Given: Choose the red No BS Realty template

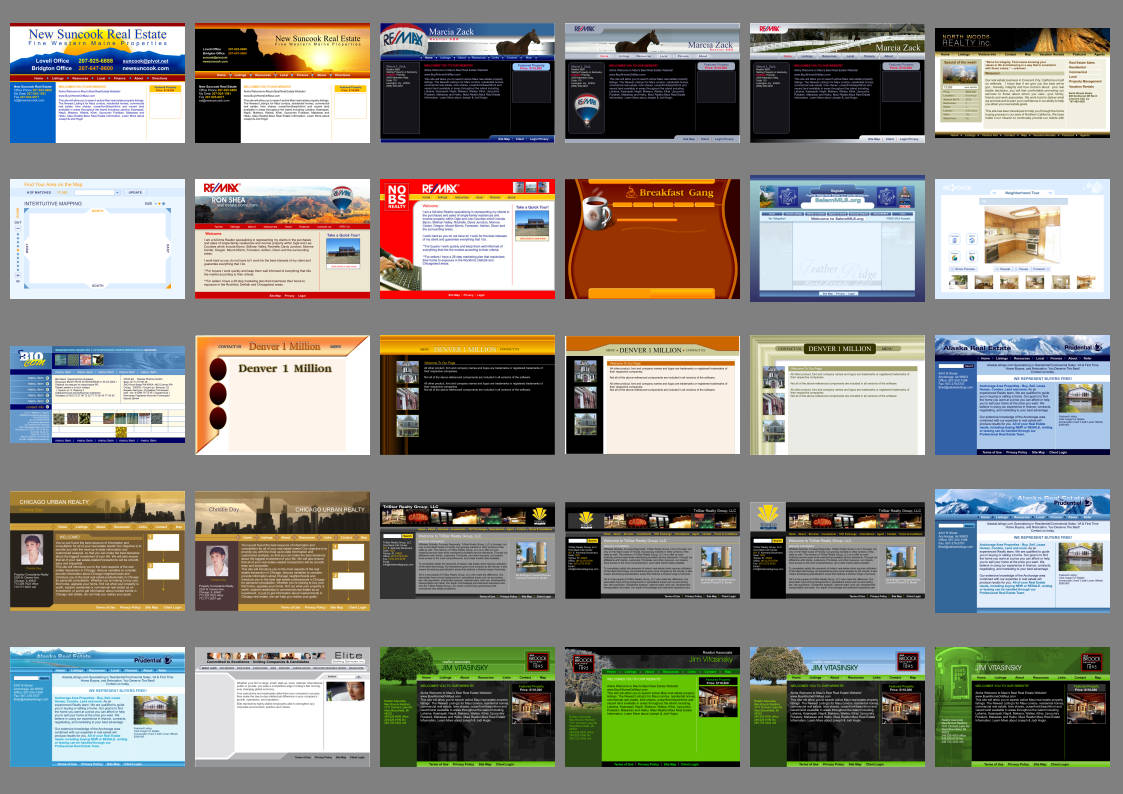Looking at the screenshot, I should click(467, 239).
